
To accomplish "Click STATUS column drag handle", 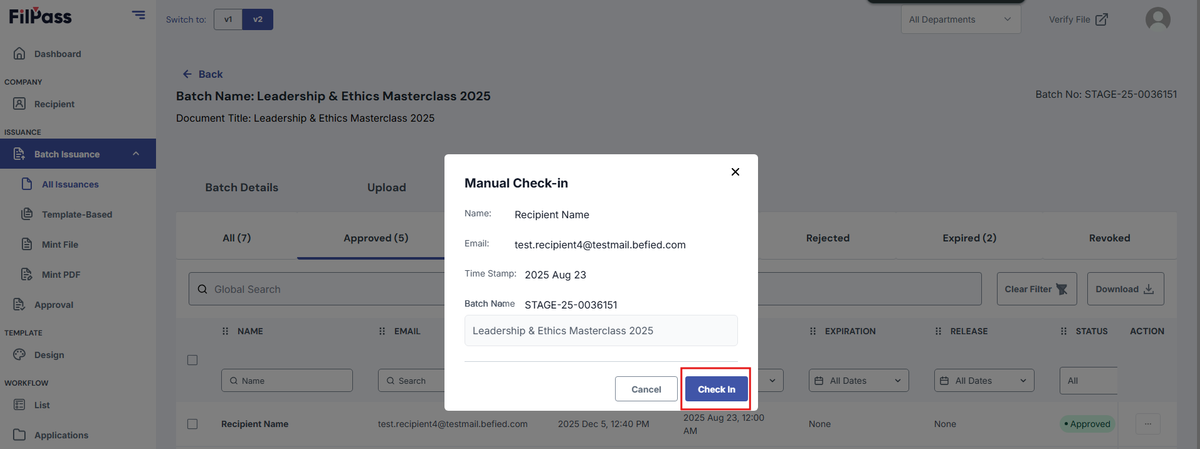I will pos(1064,331).
